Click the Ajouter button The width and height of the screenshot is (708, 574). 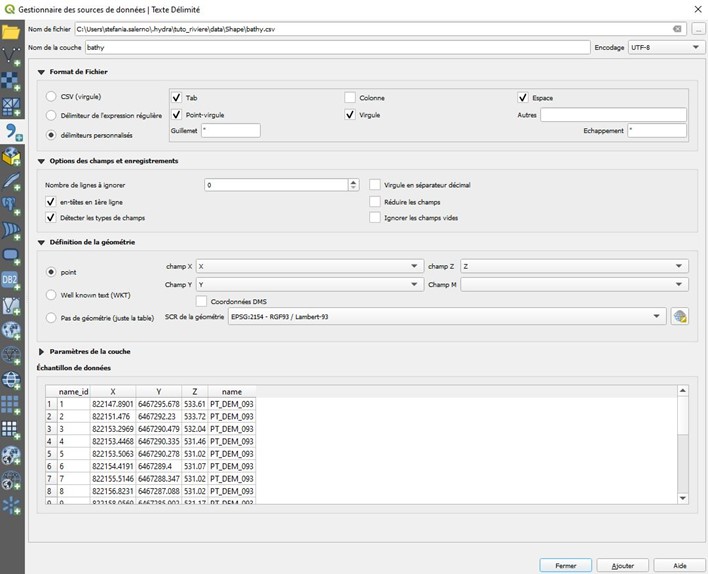(623, 565)
